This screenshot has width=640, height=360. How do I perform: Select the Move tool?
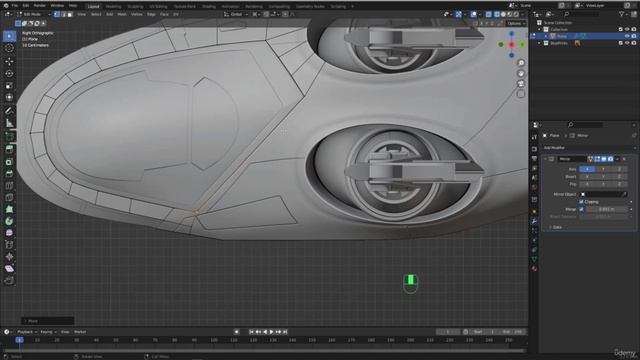tap(9, 62)
